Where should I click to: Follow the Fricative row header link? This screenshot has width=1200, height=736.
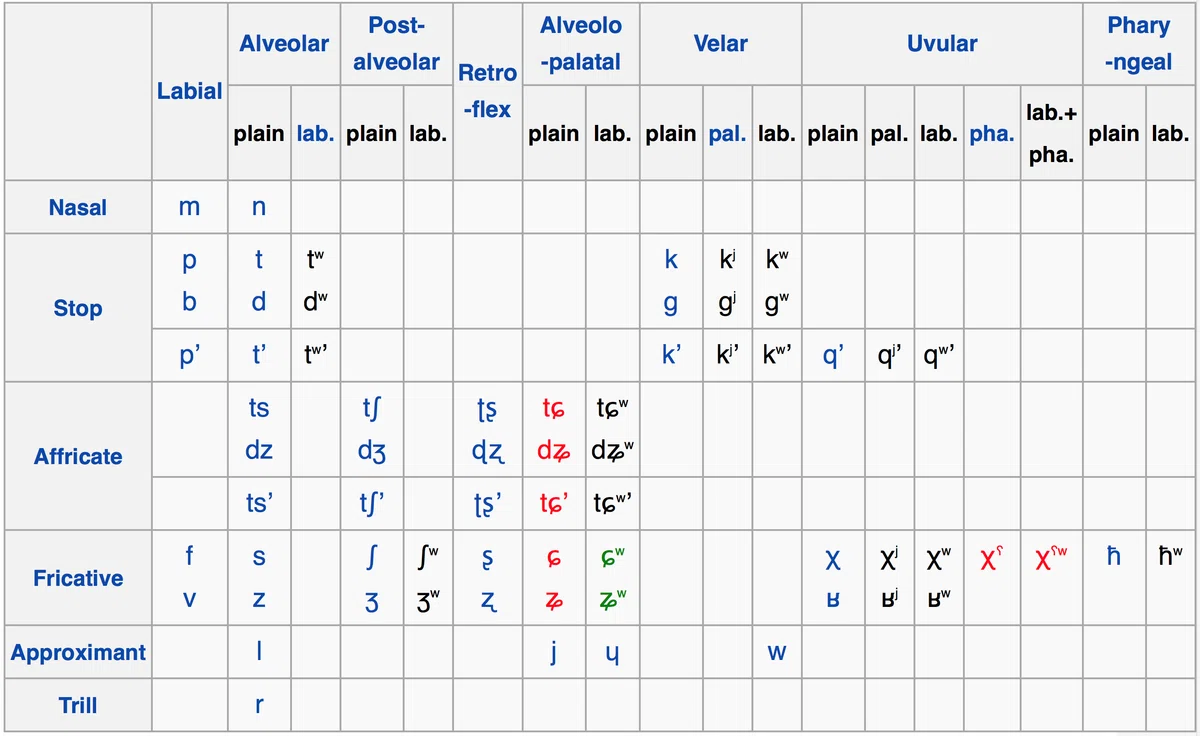[78, 578]
